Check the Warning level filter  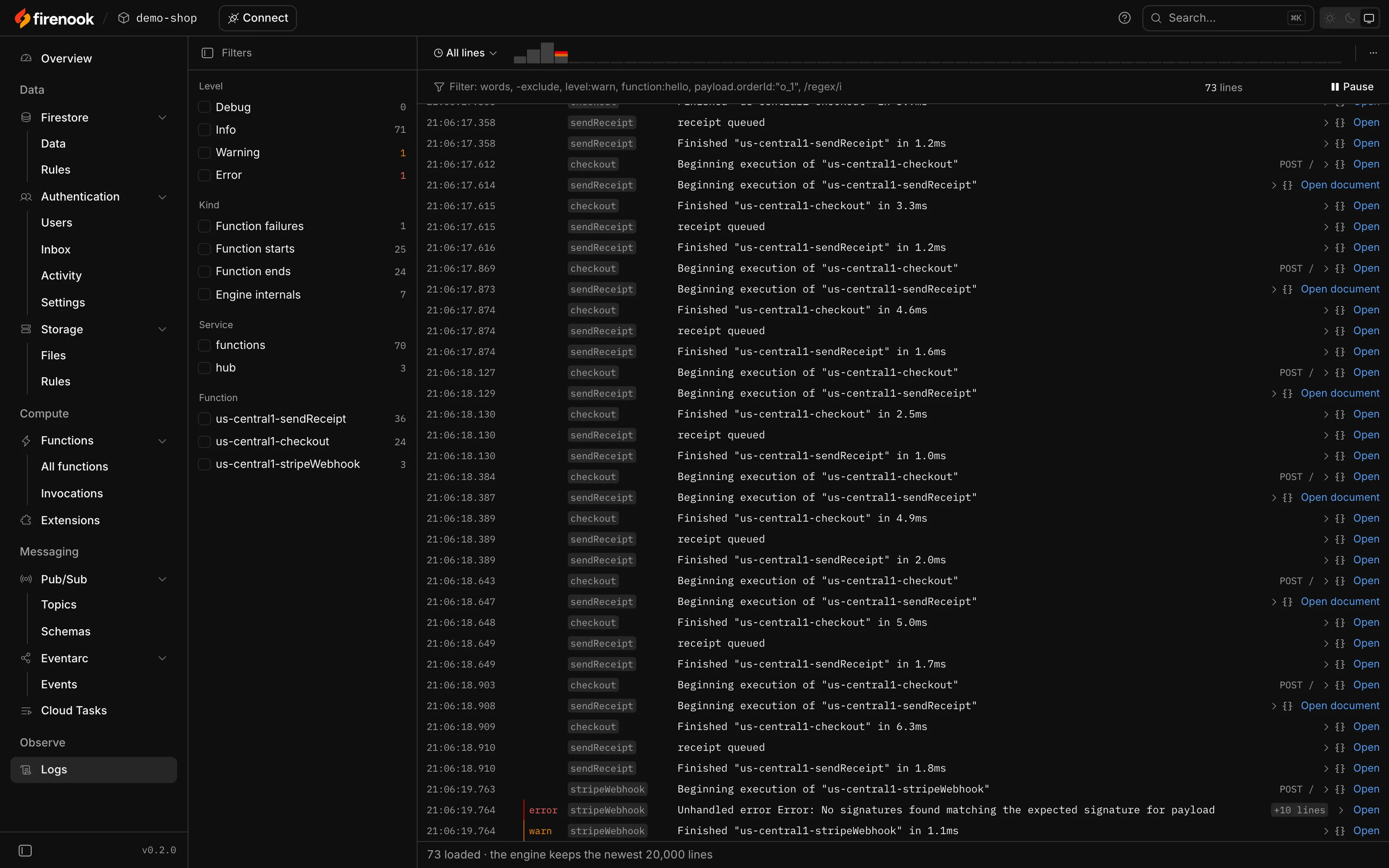(x=204, y=153)
